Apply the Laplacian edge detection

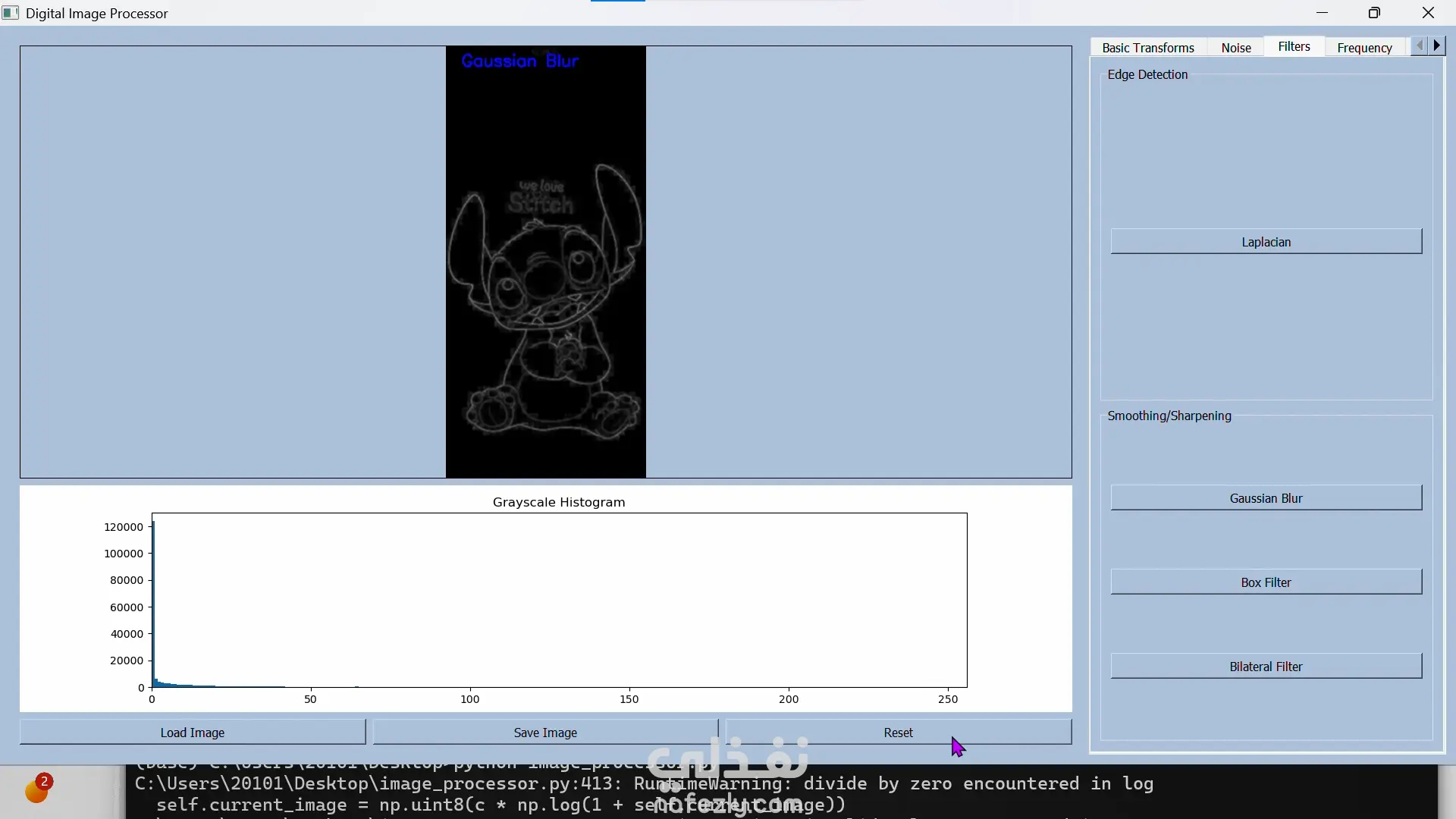1266,242
